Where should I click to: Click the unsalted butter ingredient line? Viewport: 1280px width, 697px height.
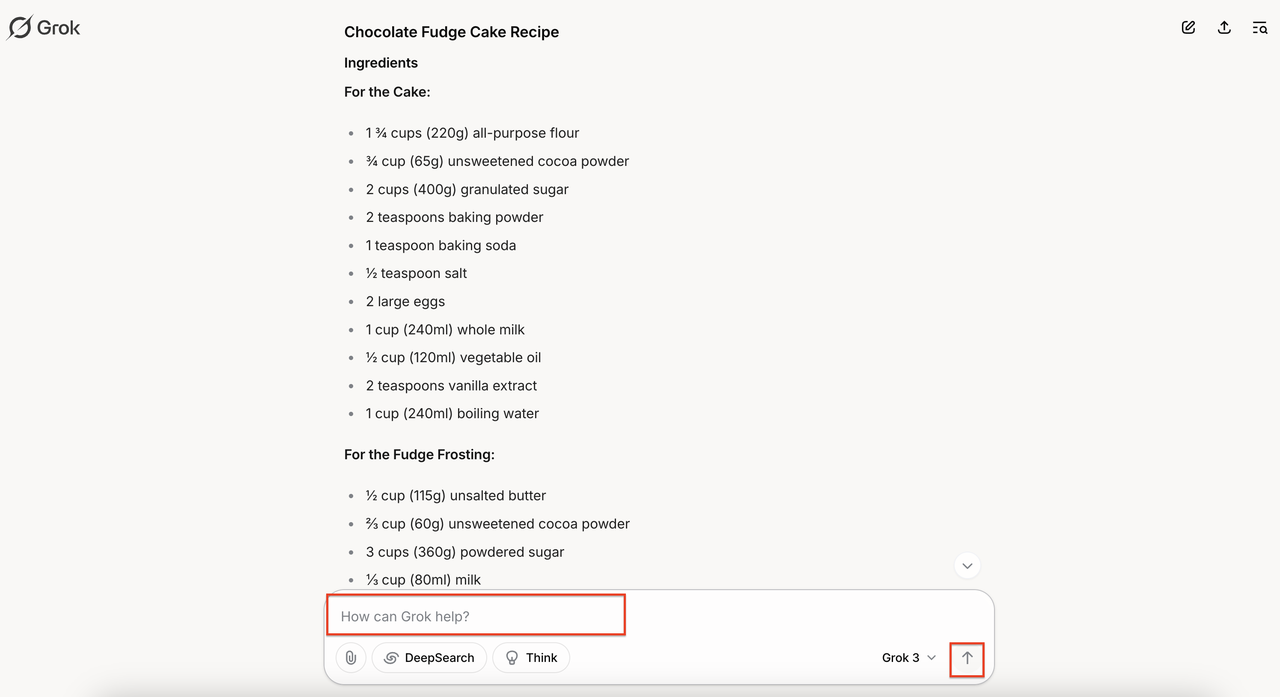[x=456, y=496]
